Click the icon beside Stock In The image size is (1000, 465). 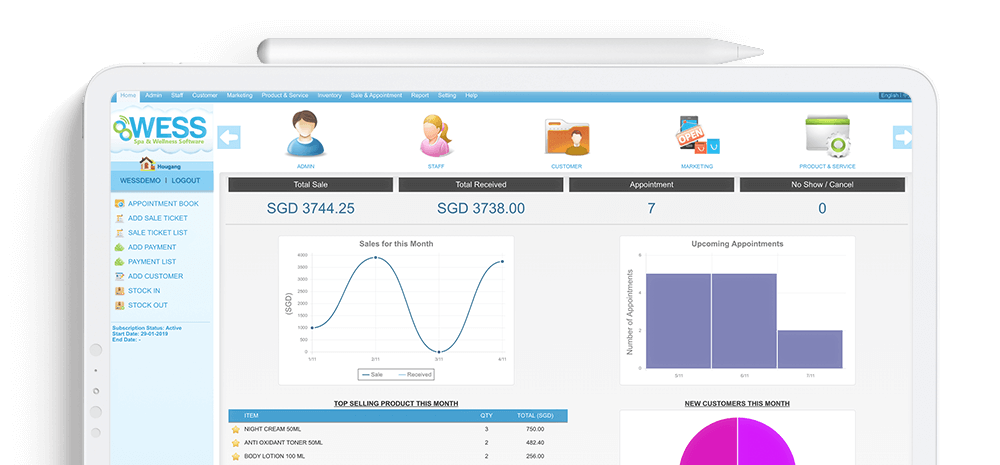point(119,291)
